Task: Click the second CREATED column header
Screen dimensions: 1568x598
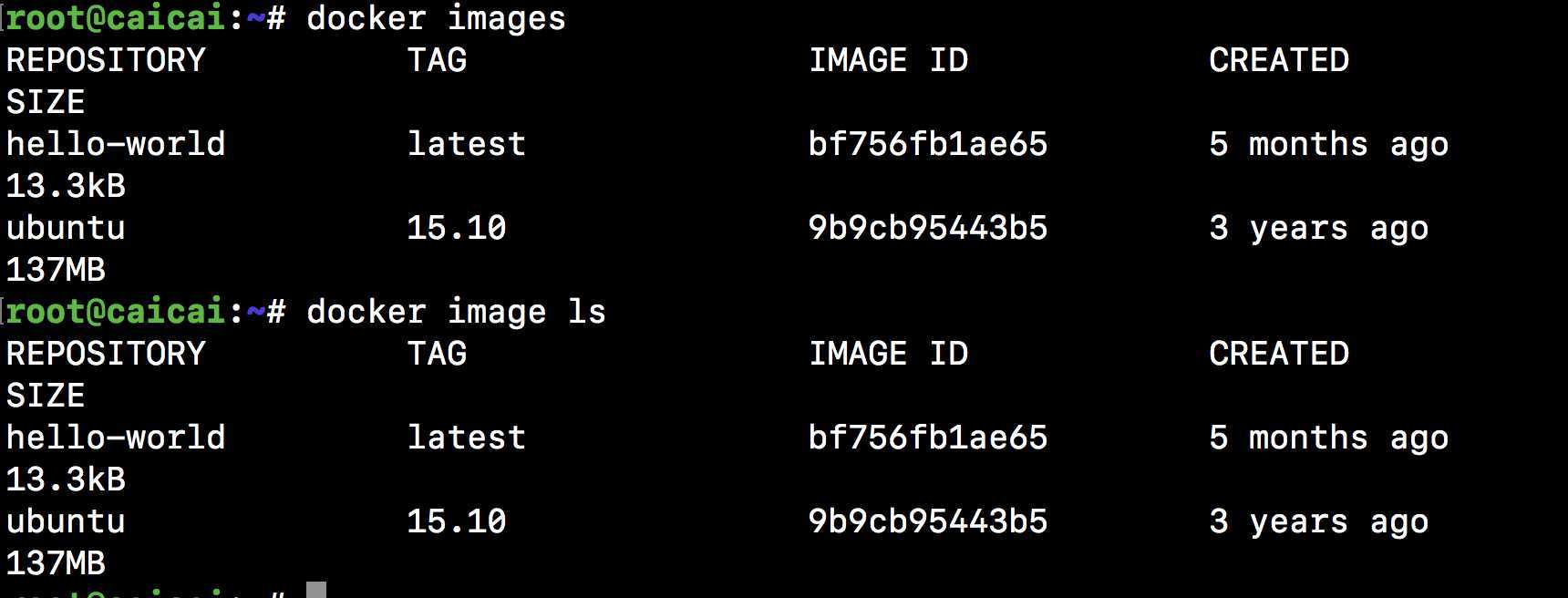Action: (x=1279, y=354)
